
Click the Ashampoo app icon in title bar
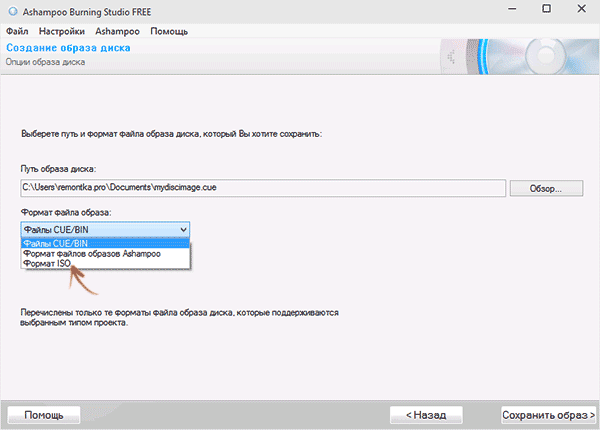pos(12,11)
